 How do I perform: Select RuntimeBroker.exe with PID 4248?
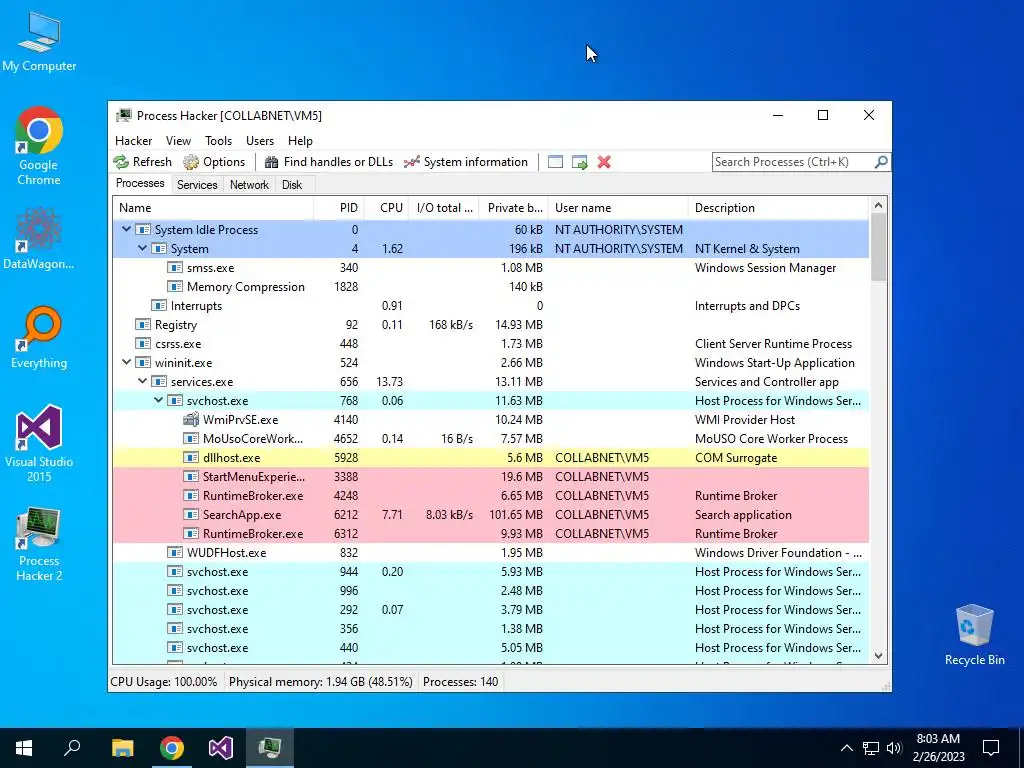(x=491, y=496)
